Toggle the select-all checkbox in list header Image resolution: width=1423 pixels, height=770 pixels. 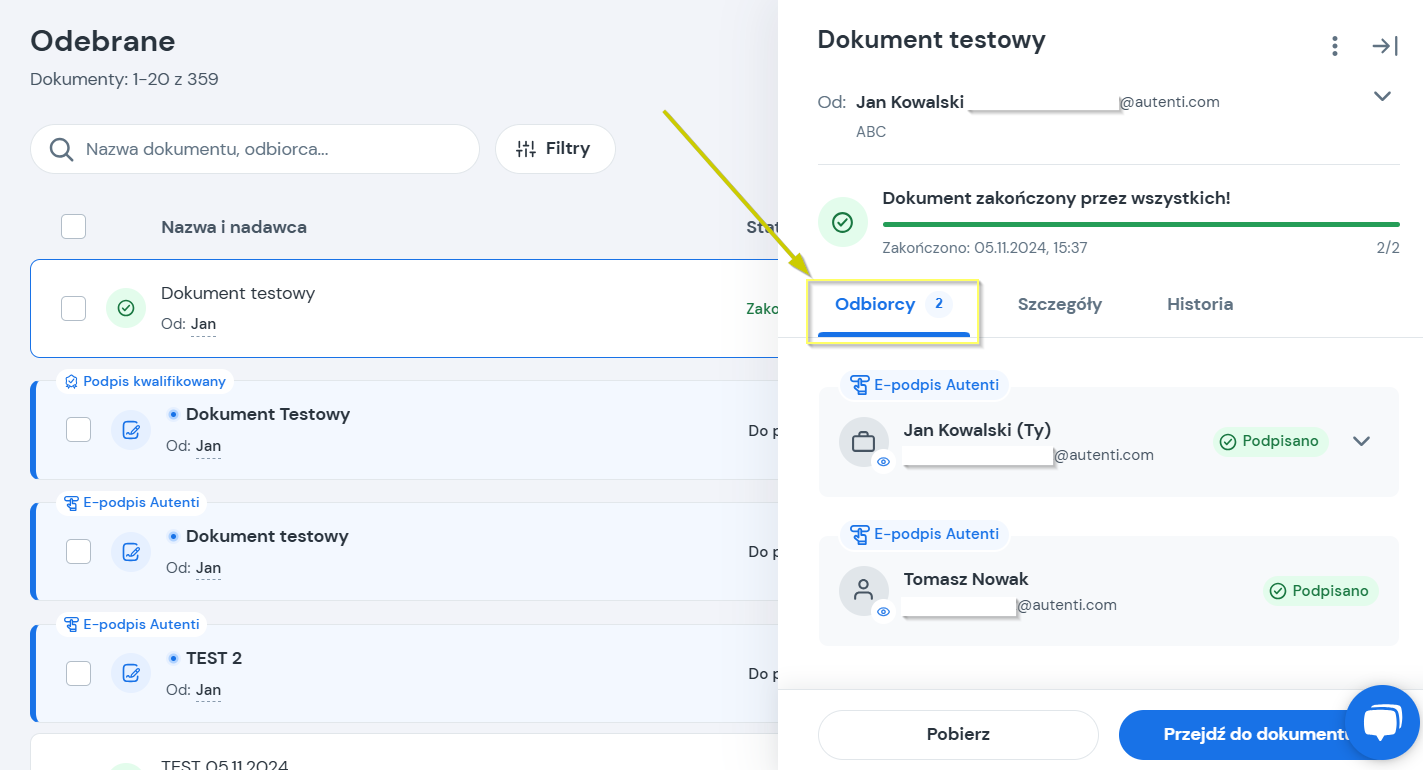pyautogui.click(x=73, y=227)
